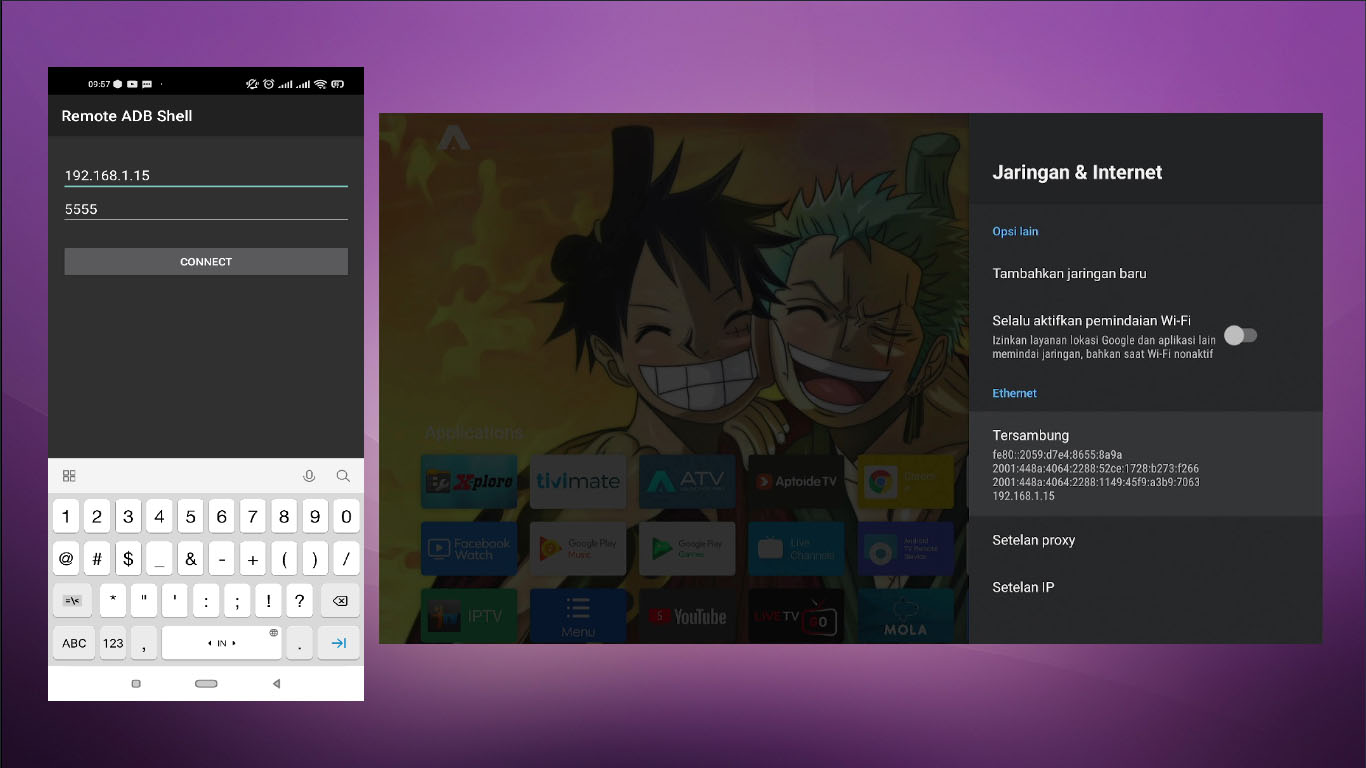
Task: Toggle Selalu aktifkan pemindaian Wi-Fi switch
Action: [x=1240, y=336]
